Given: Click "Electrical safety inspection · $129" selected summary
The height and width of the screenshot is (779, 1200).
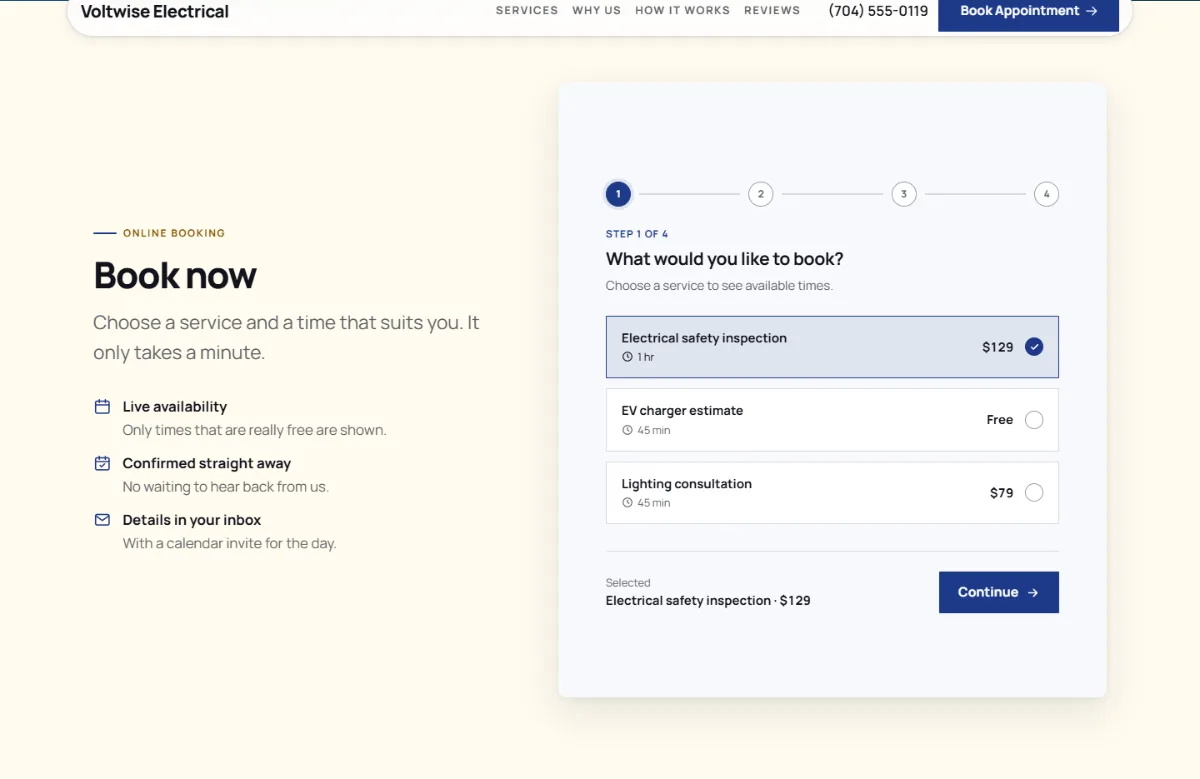Looking at the screenshot, I should click(x=708, y=601).
